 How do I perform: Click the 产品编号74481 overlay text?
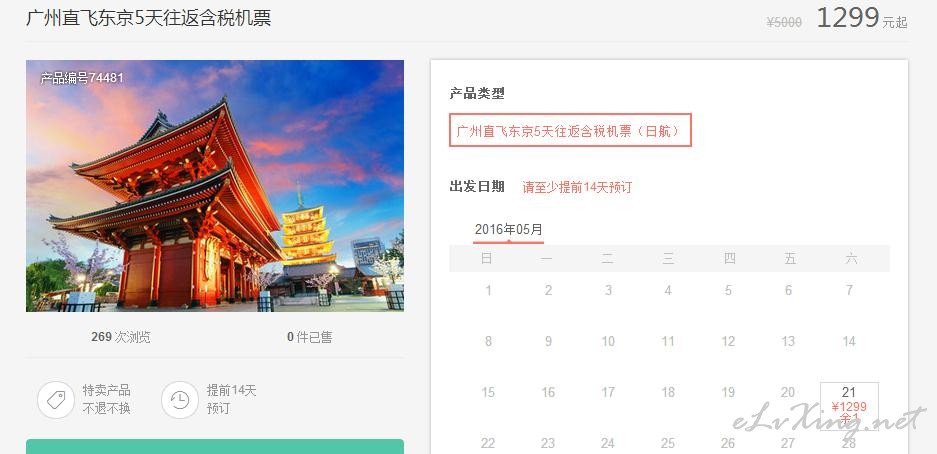click(x=82, y=78)
